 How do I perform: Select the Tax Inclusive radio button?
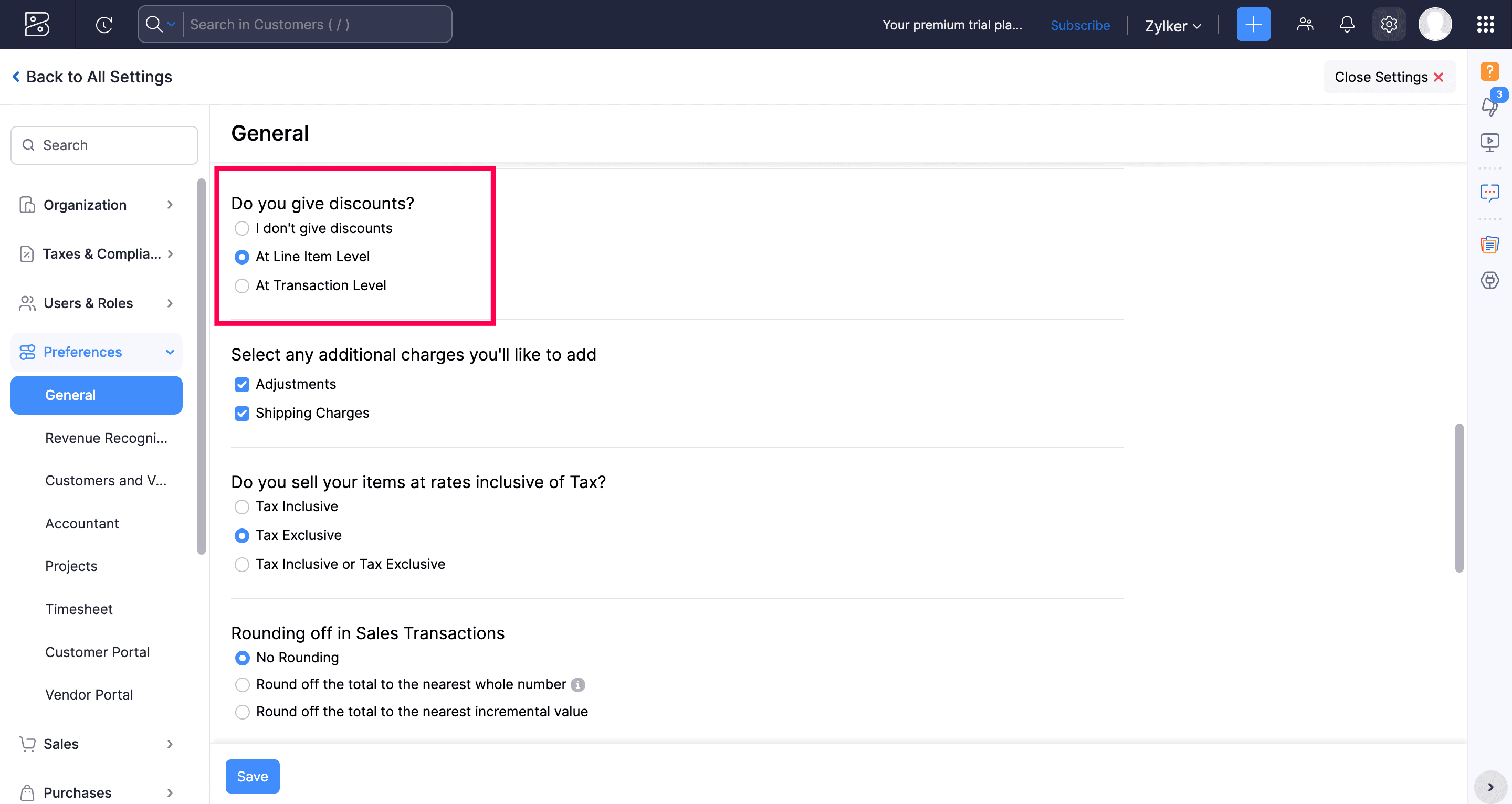click(x=242, y=507)
